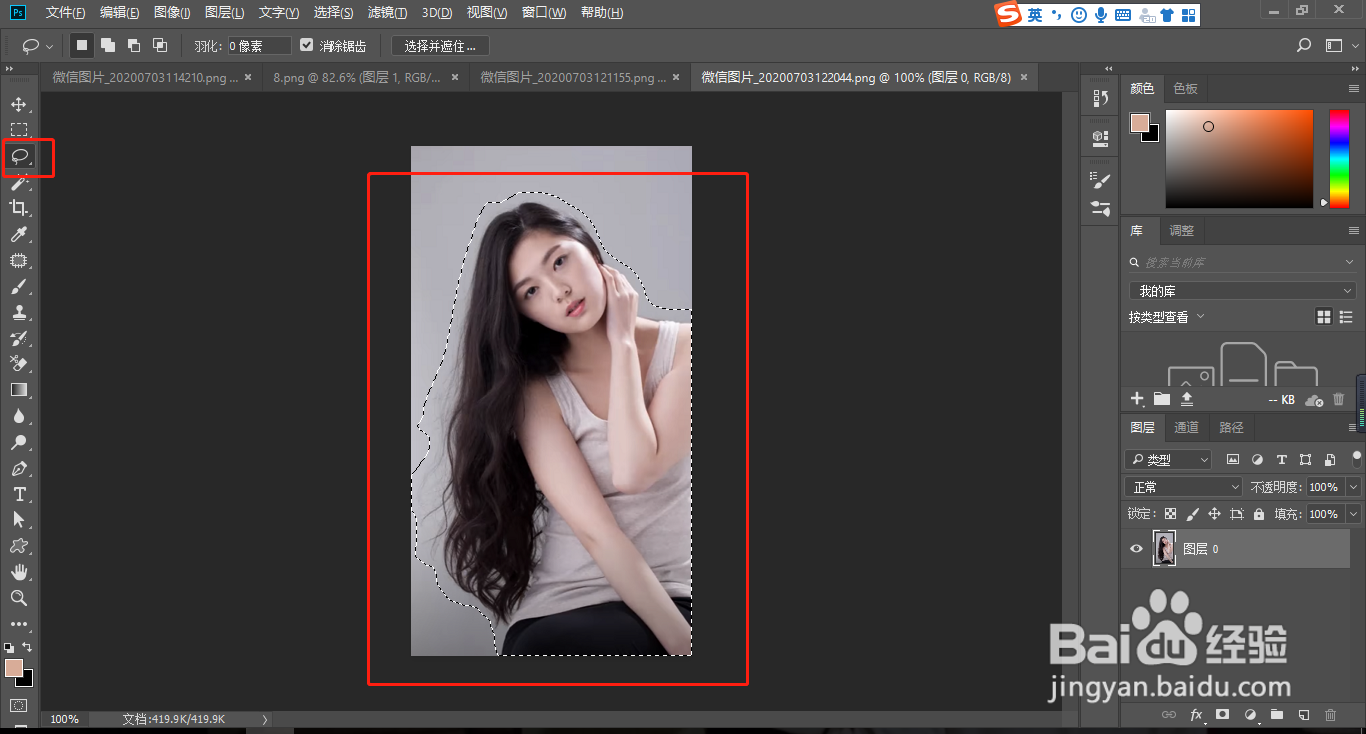Expand the 按类型查看 view options

pyautogui.click(x=1167, y=317)
